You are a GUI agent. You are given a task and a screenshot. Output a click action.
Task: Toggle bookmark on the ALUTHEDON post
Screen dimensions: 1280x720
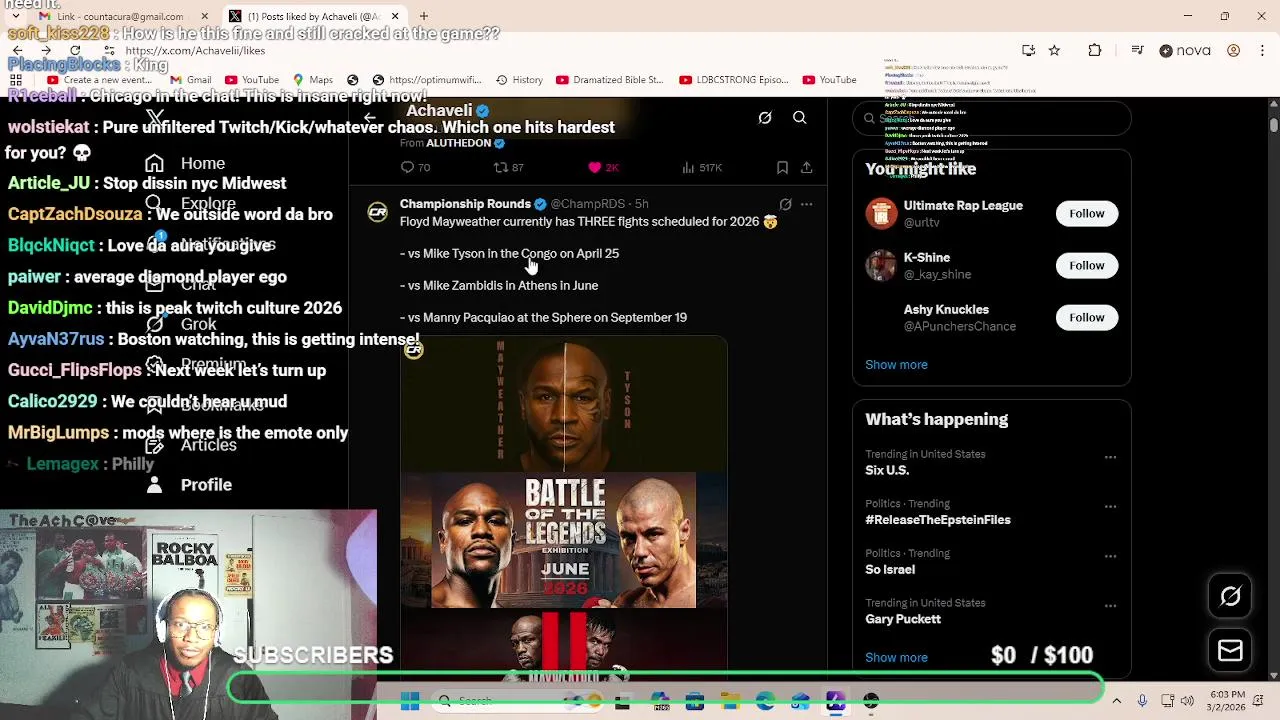[x=782, y=168]
